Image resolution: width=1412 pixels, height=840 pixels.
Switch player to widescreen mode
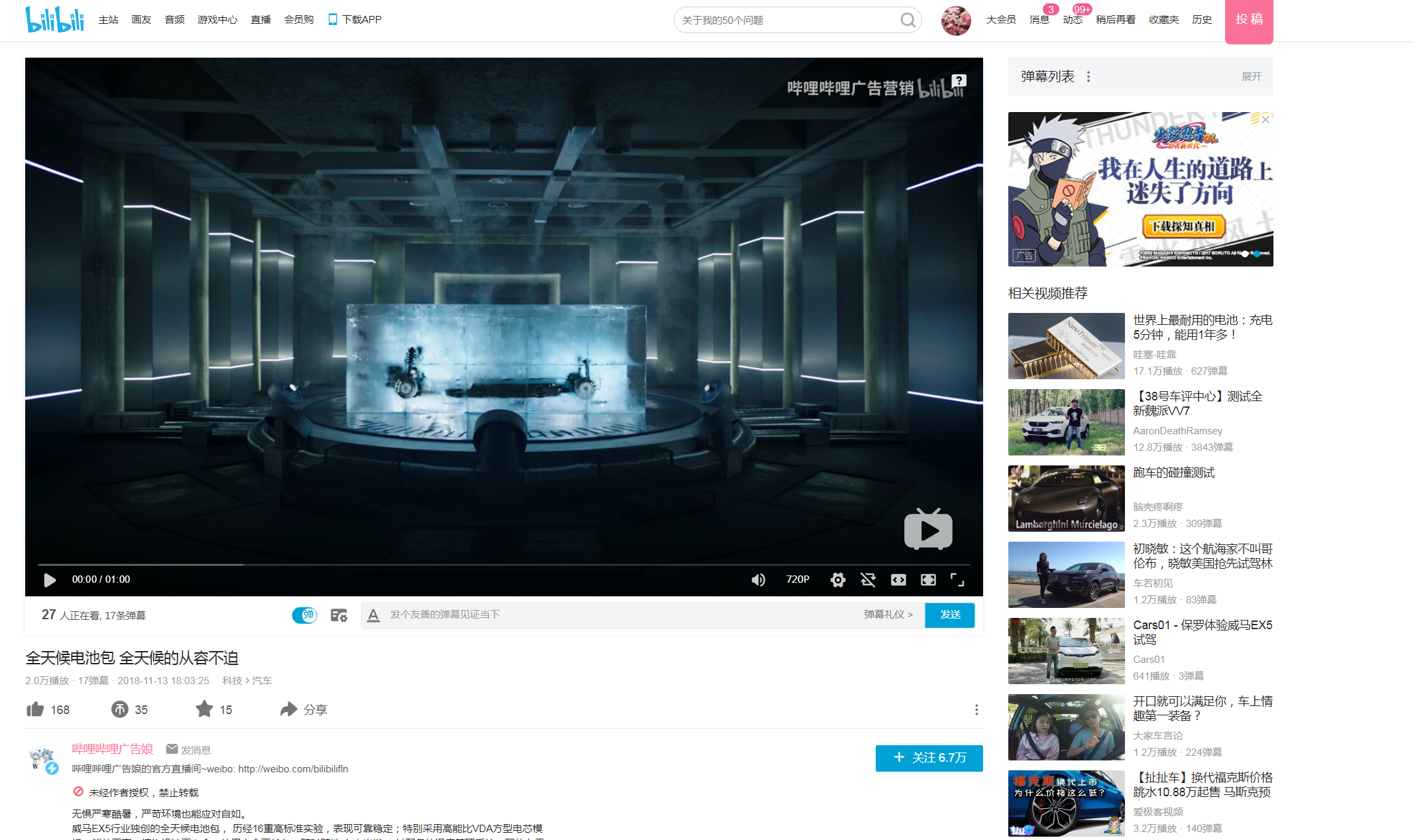pos(898,580)
